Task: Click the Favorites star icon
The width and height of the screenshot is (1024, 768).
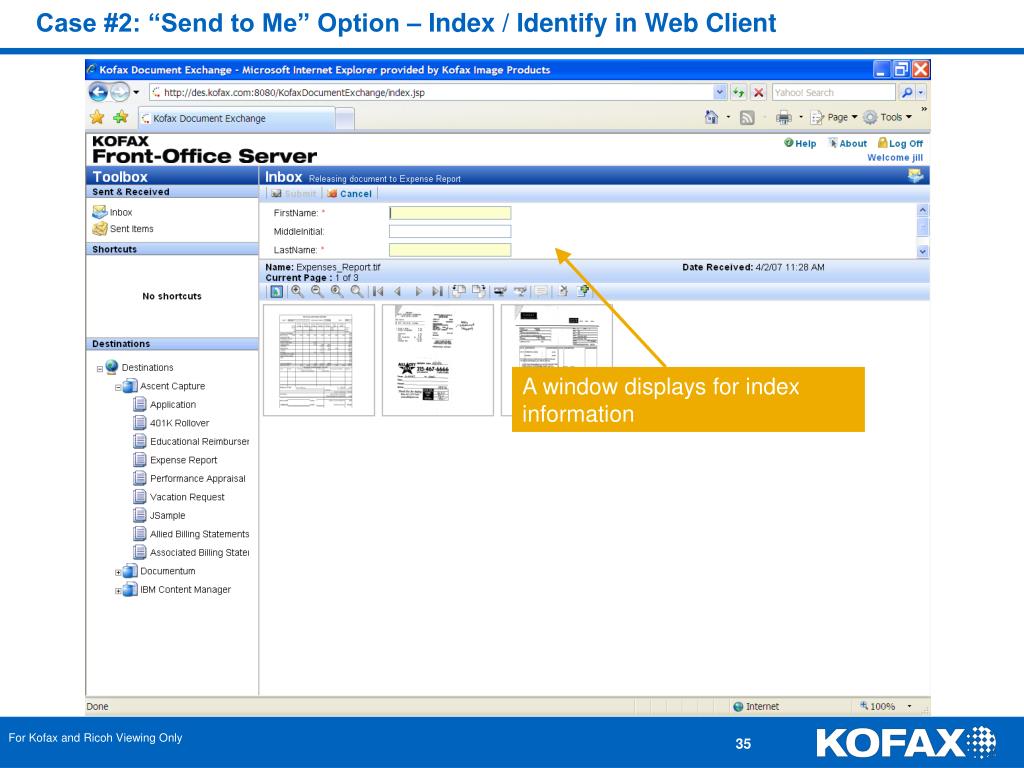Action: (x=97, y=118)
